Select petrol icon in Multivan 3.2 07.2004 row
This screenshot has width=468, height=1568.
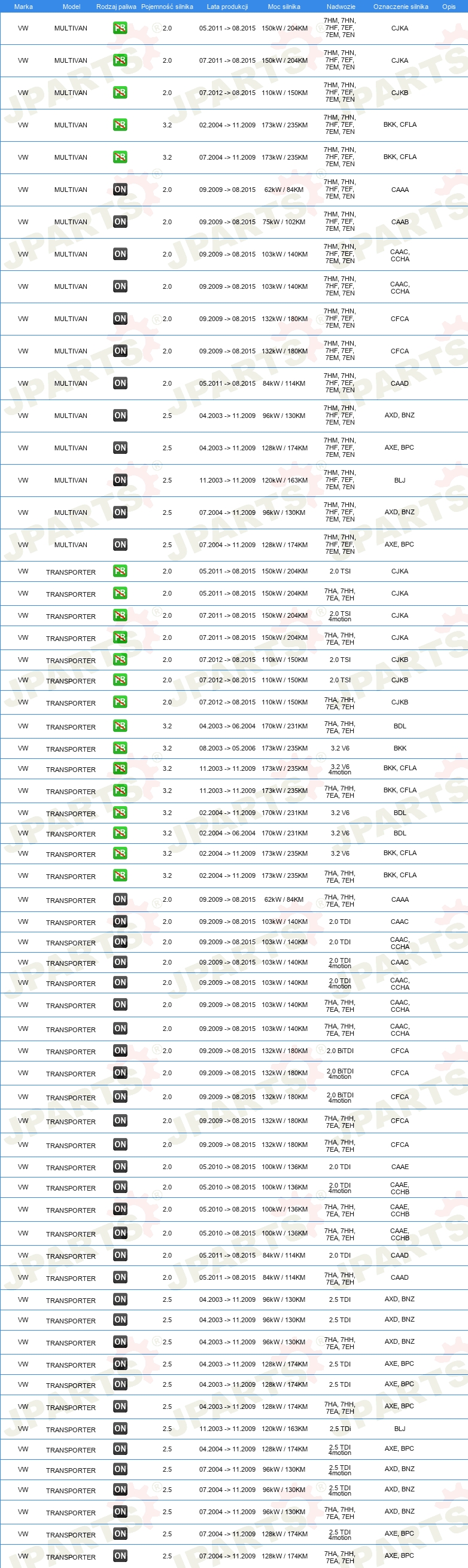pos(120,157)
